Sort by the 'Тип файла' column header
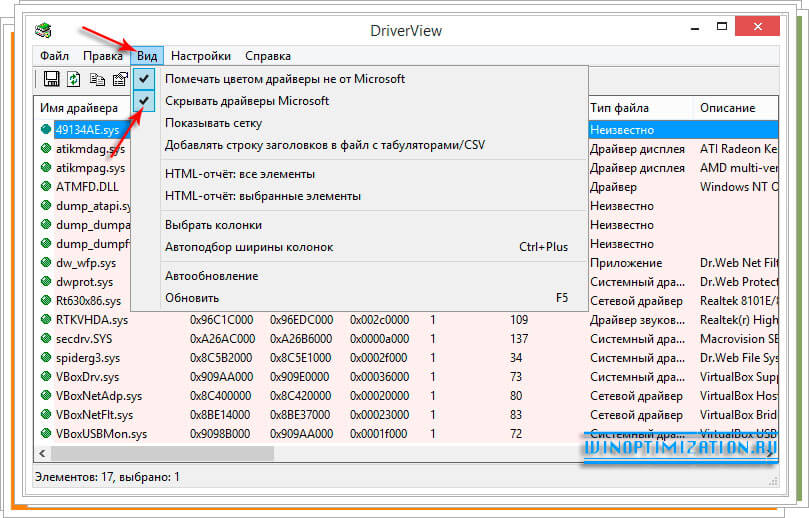The image size is (809, 518). [619, 108]
